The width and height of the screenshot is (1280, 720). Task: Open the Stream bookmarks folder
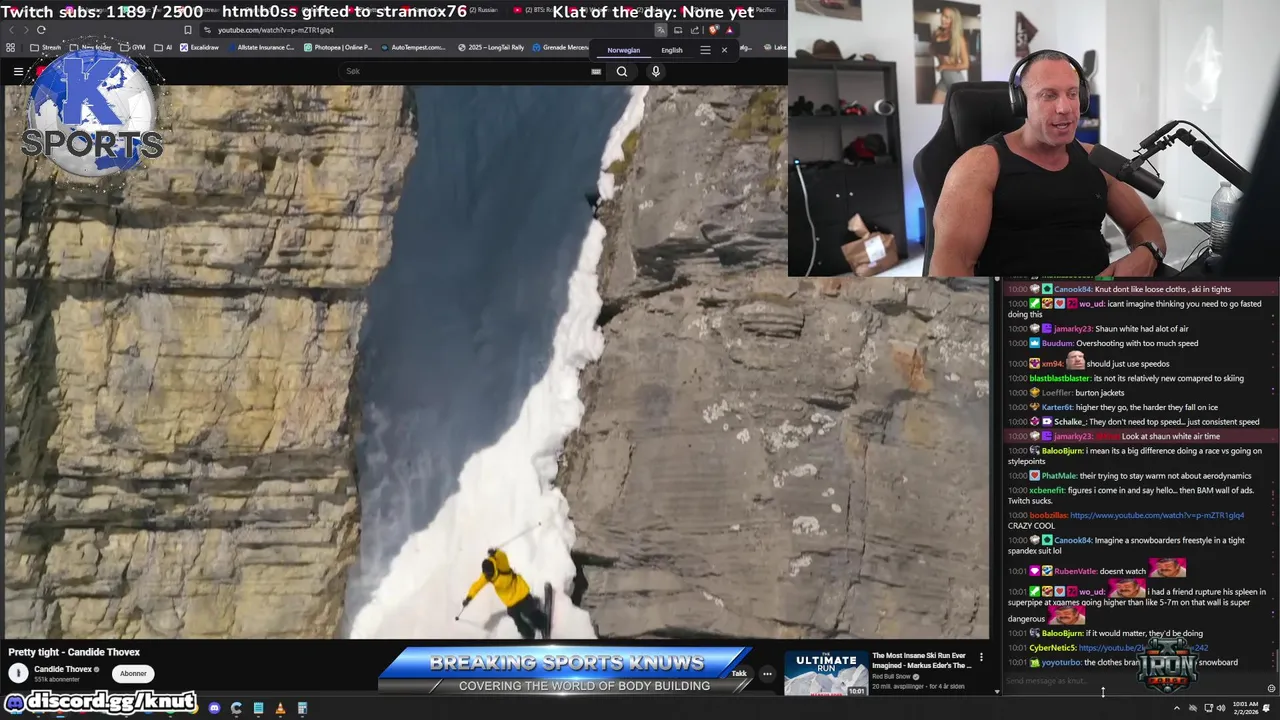46,47
